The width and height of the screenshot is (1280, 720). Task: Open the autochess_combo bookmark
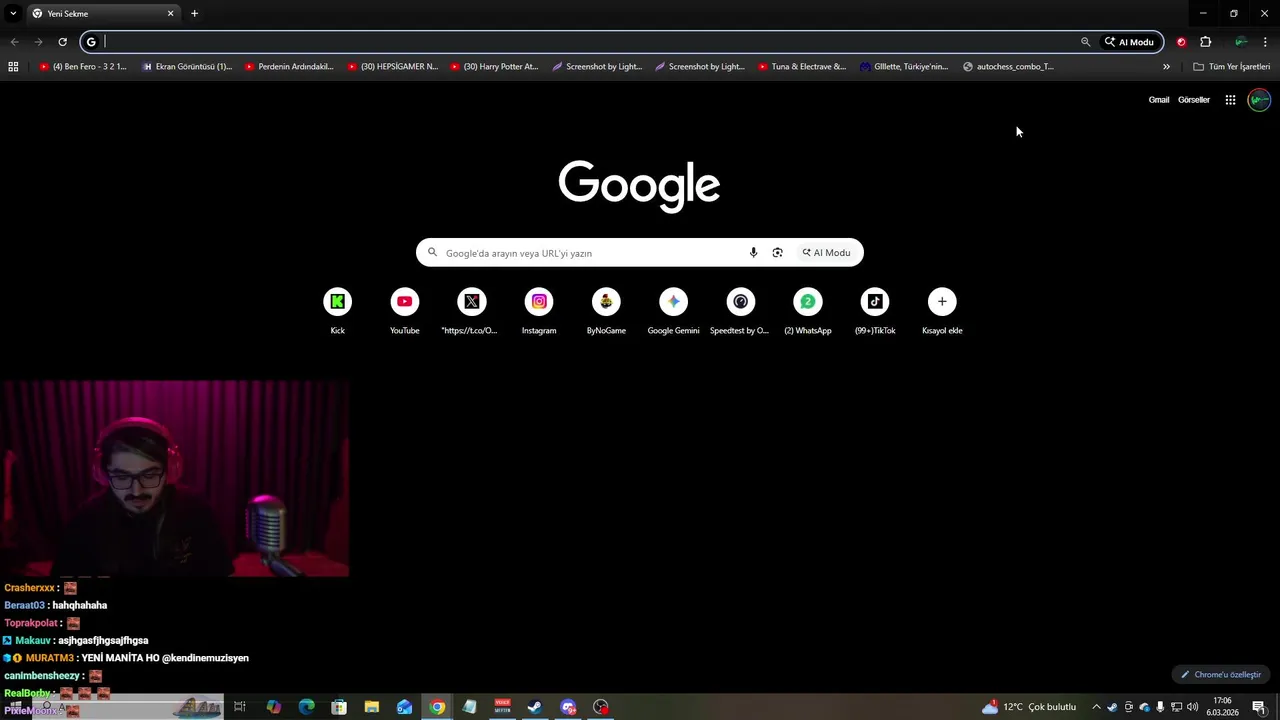tap(1008, 67)
